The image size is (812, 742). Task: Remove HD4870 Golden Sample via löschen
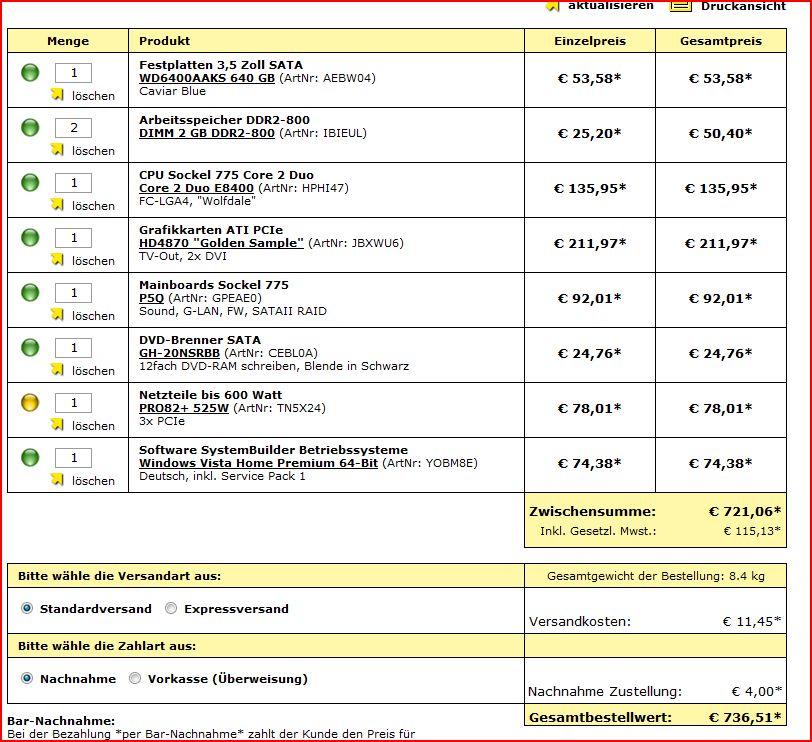pyautogui.click(x=93, y=260)
